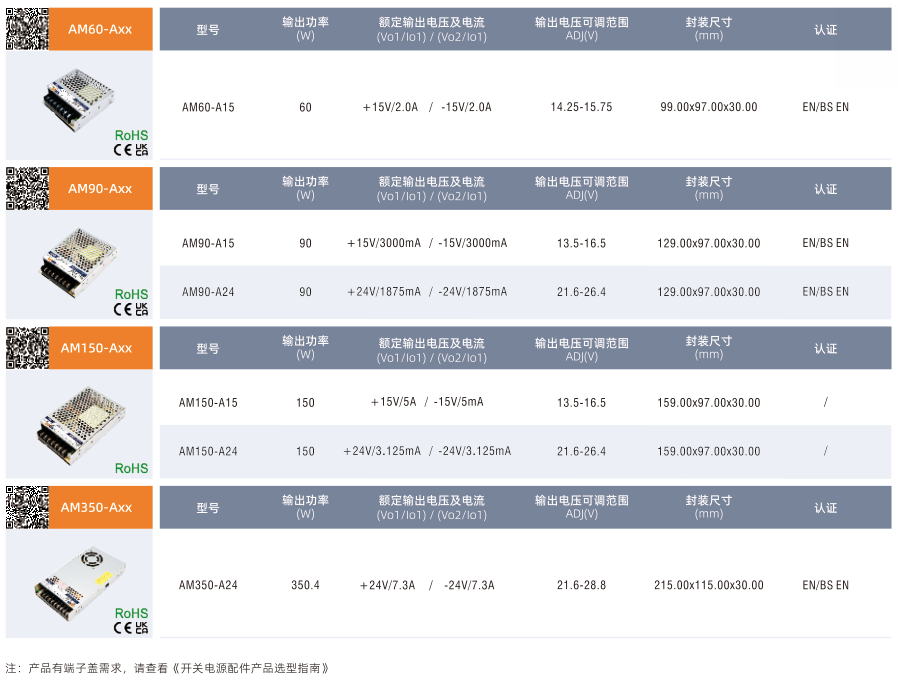Click the QR code beside AM90-Axx

tap(27, 188)
